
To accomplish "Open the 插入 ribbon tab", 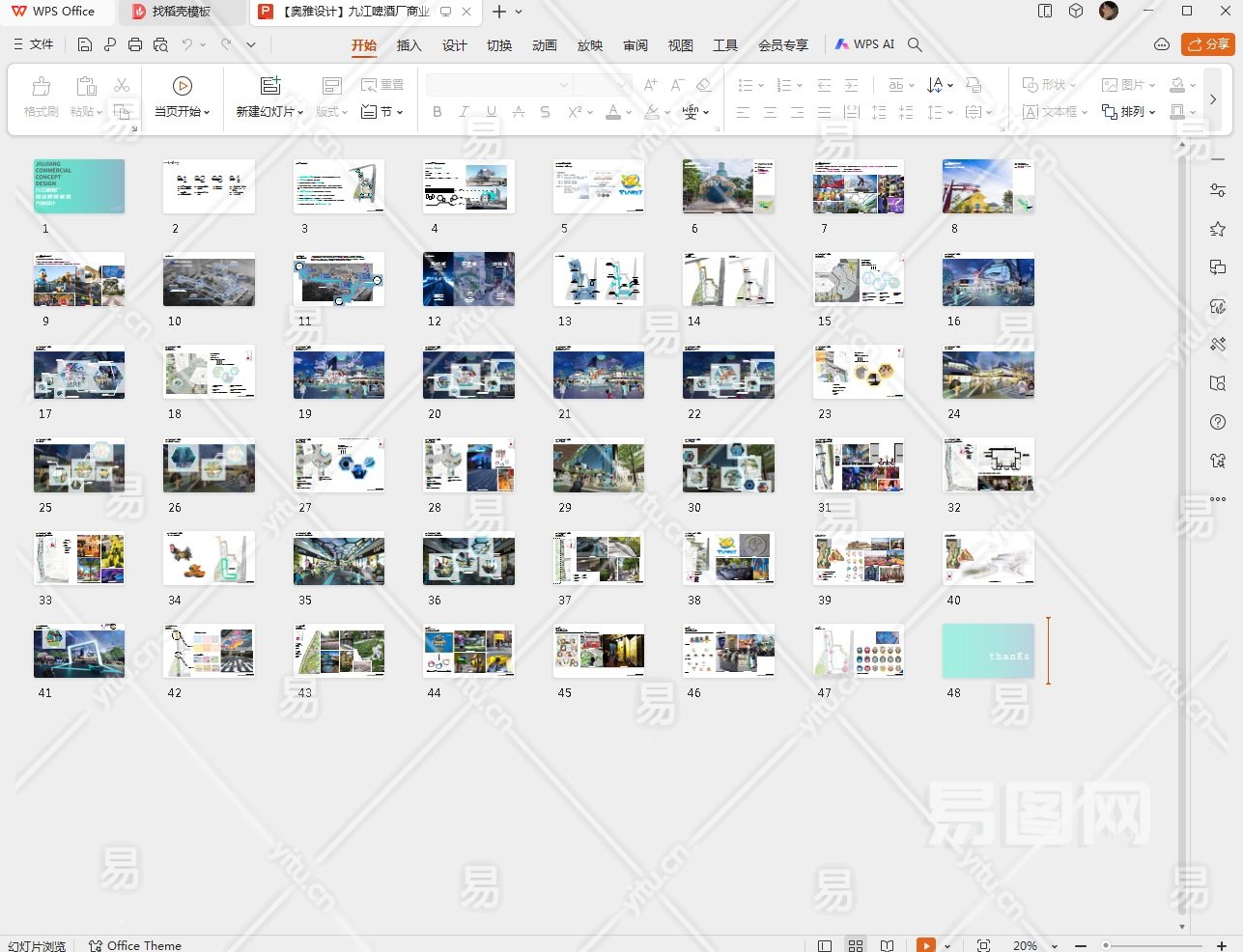I will [410, 45].
